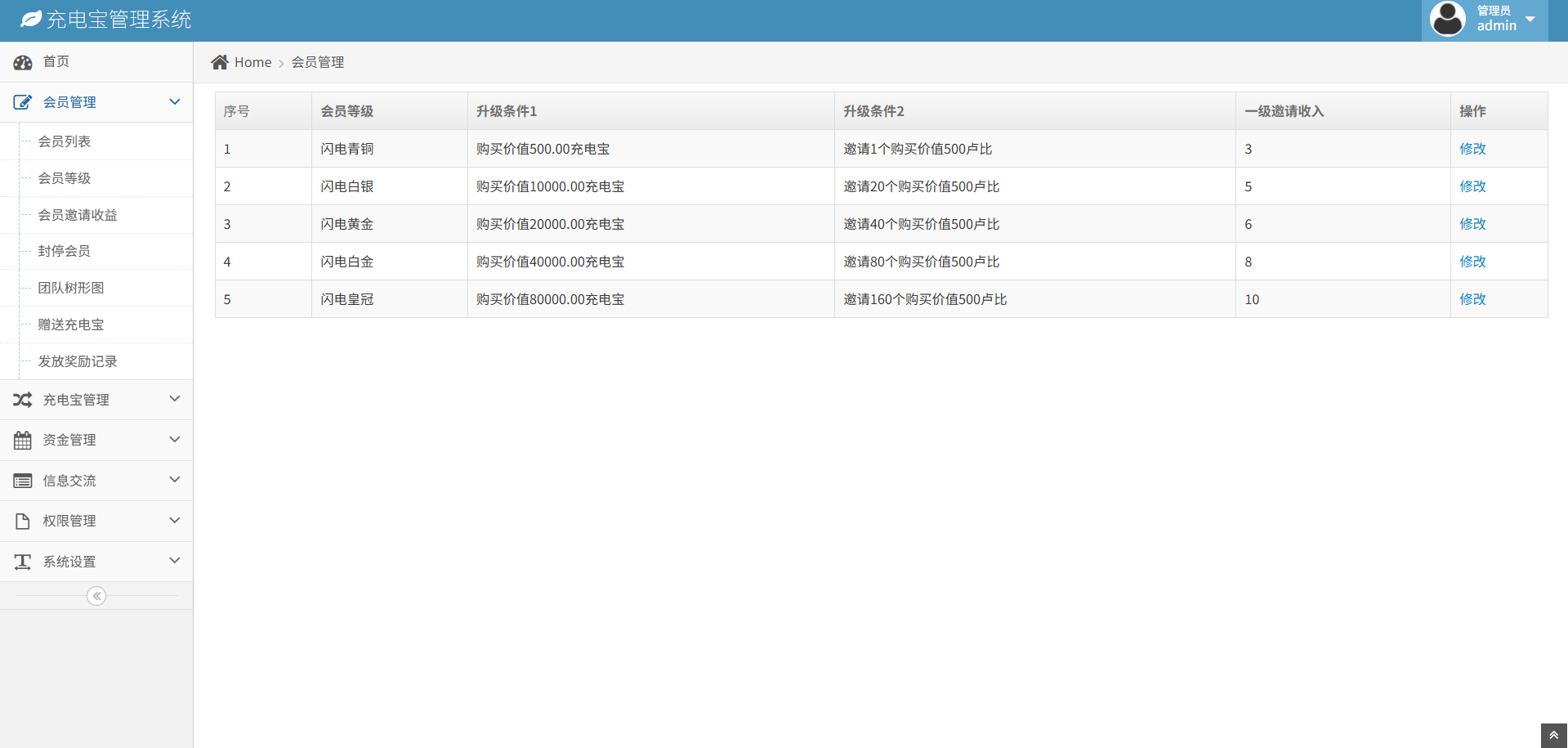Click the text icon beside 系统设置
The image size is (1568, 748).
[23, 562]
